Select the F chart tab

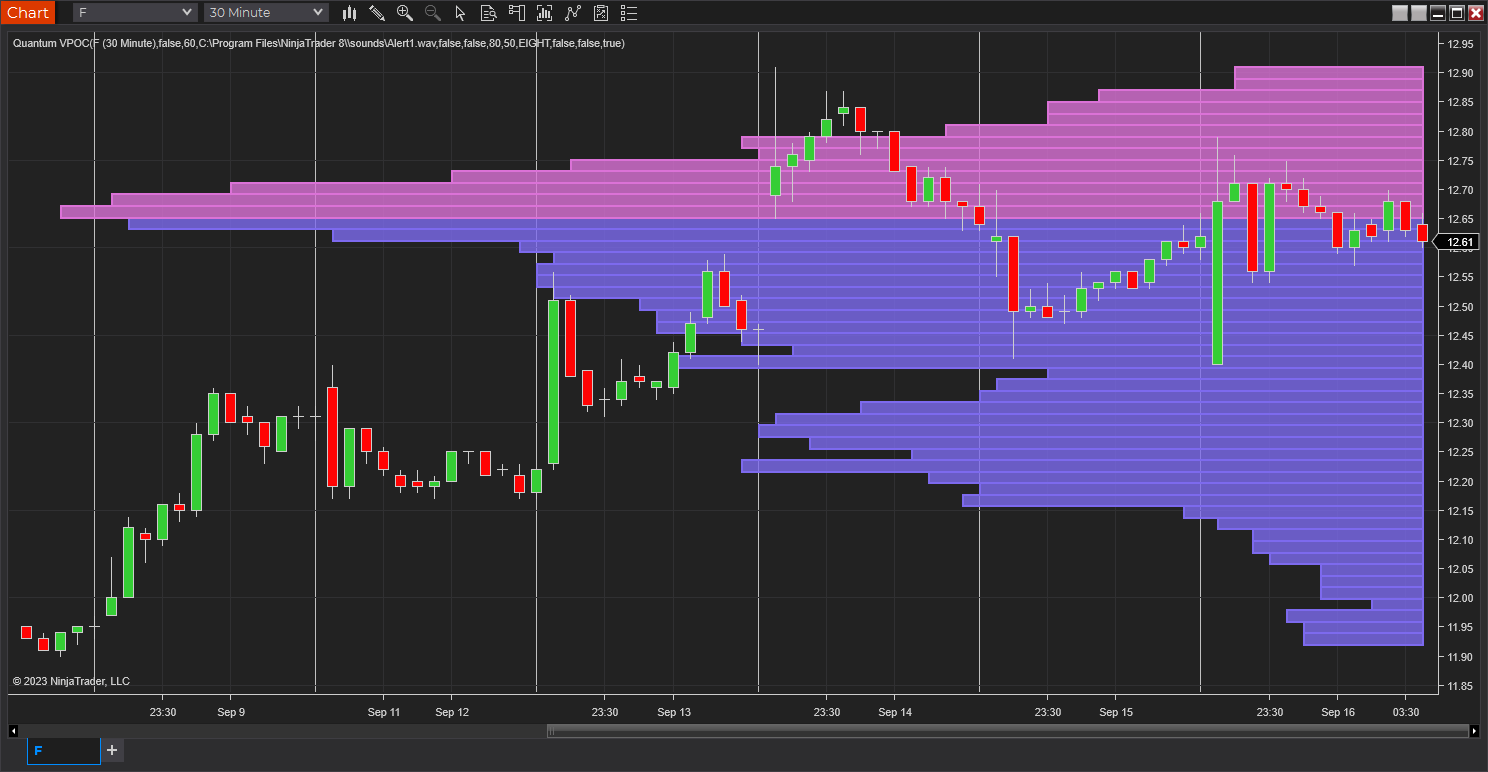pos(64,751)
